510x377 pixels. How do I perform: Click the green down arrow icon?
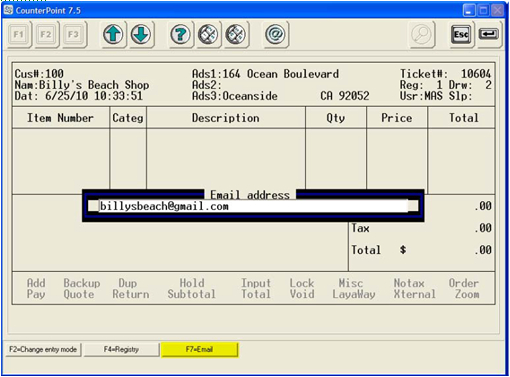point(141,34)
